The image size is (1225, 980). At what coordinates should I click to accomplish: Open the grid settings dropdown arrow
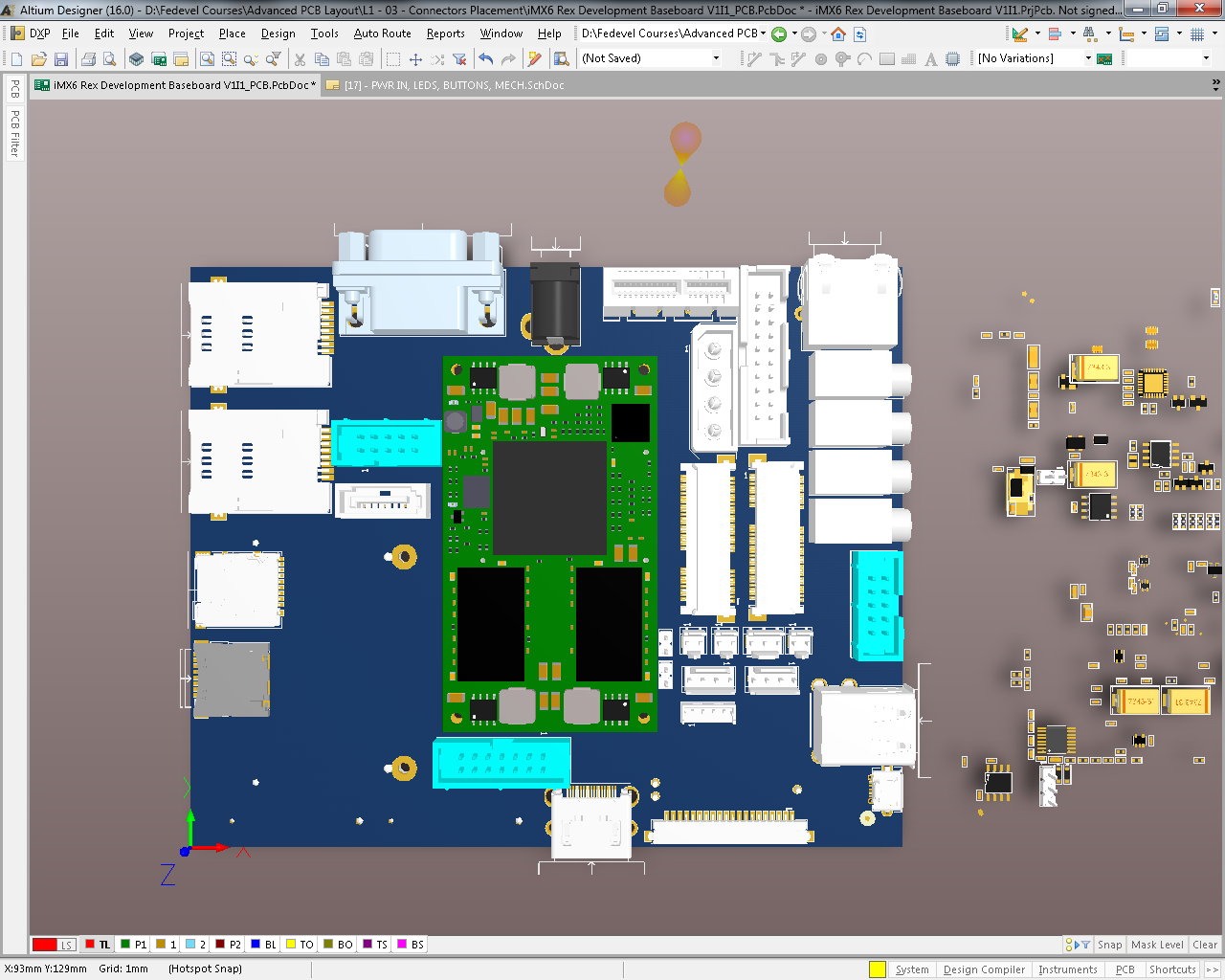tap(1215, 33)
